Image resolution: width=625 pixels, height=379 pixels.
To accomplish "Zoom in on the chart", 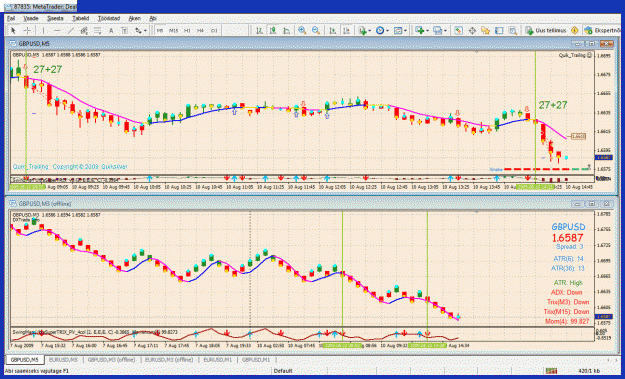I will tap(302, 31).
